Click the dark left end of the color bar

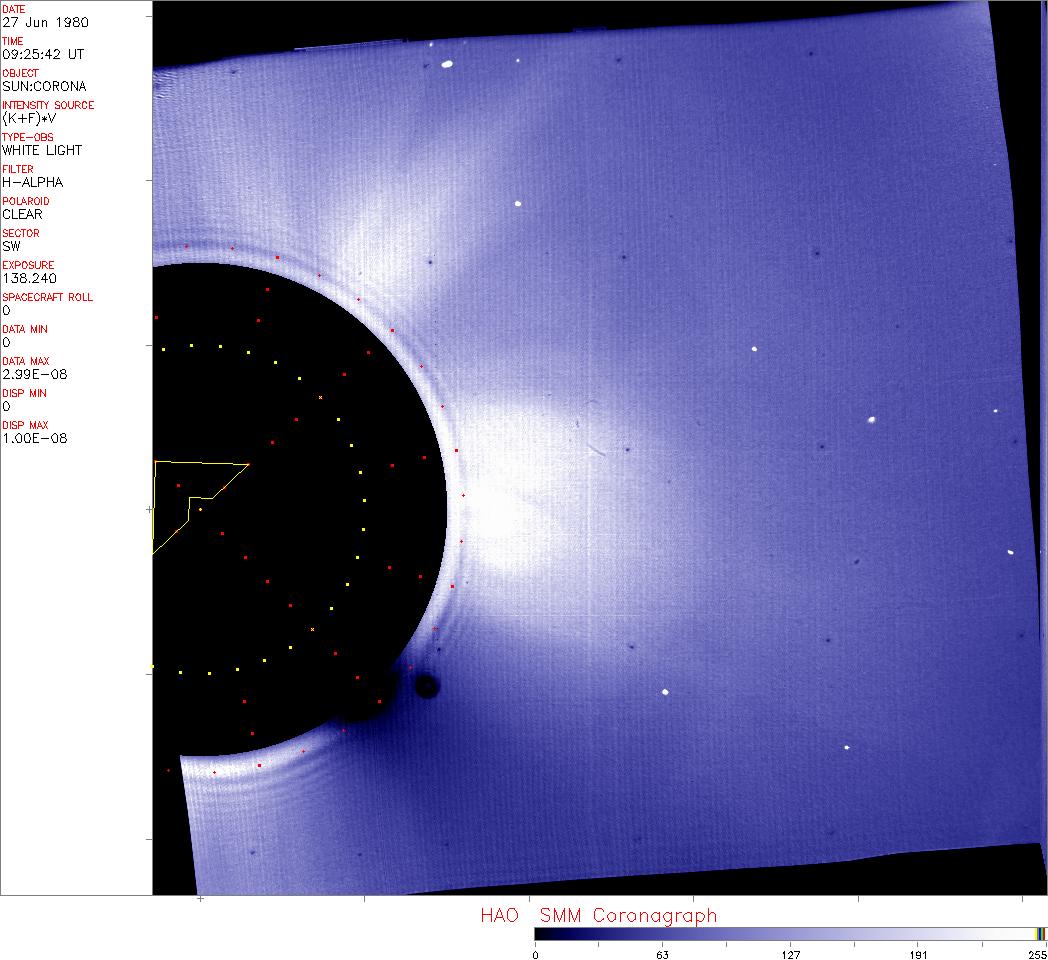(540, 933)
